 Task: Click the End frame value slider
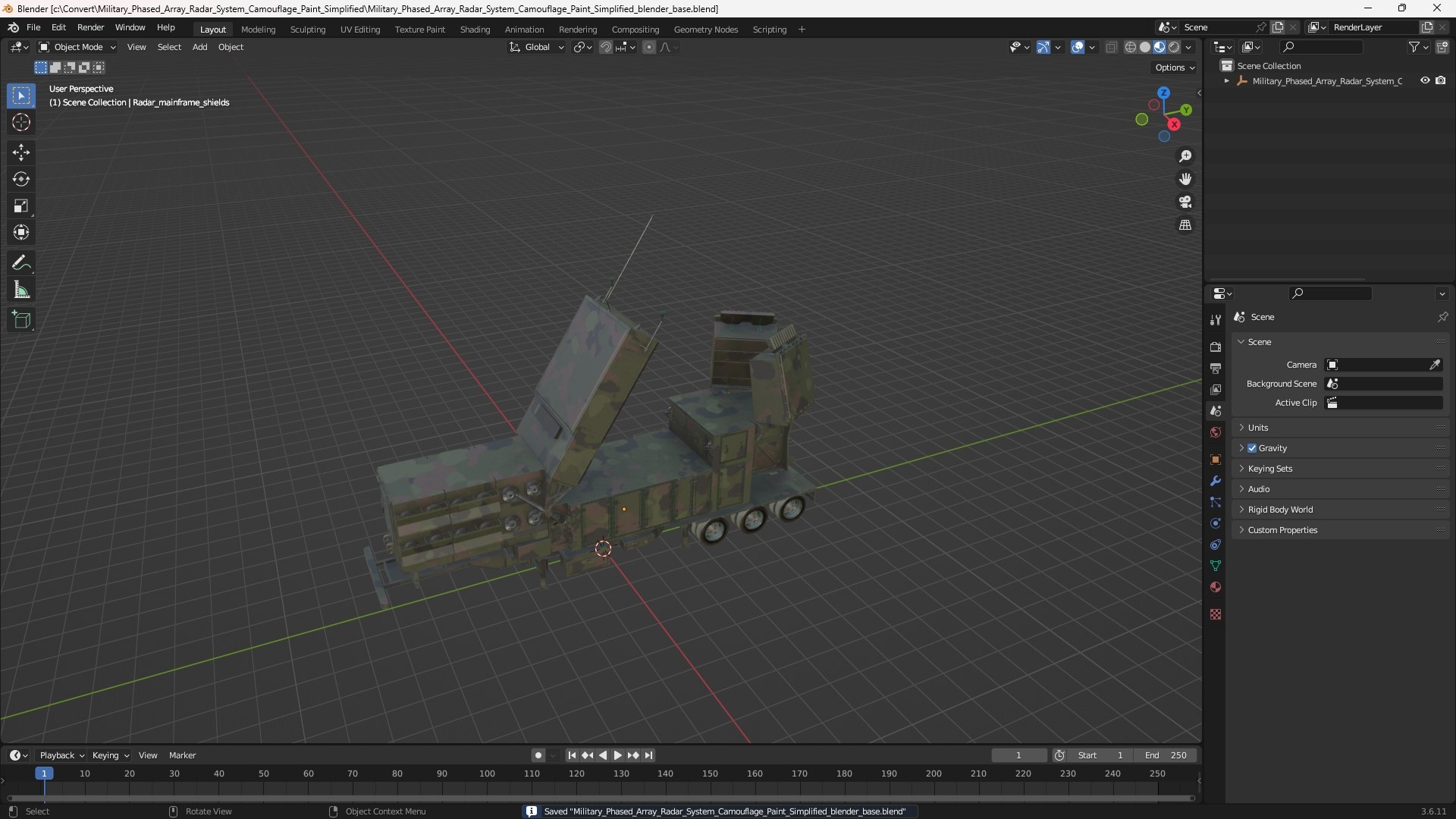[1166, 755]
